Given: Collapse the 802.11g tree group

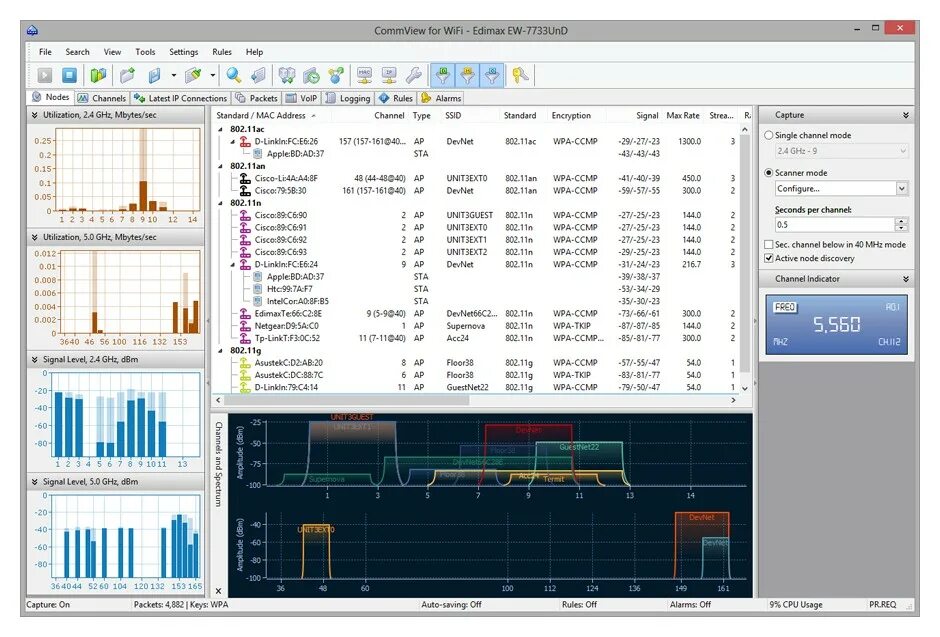Looking at the screenshot, I should 221,351.
